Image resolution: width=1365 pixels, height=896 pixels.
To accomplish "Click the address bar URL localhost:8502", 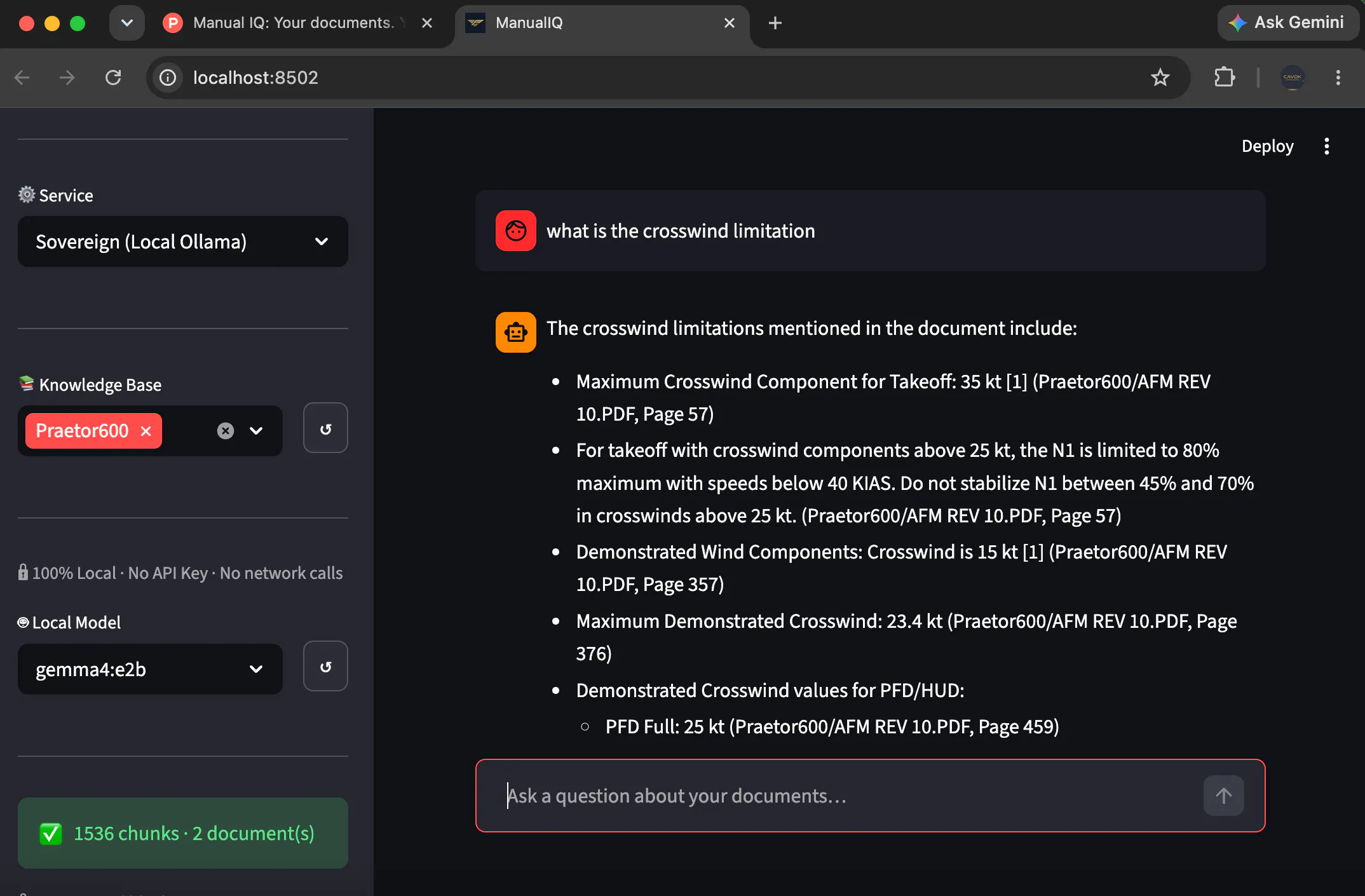I will click(255, 78).
